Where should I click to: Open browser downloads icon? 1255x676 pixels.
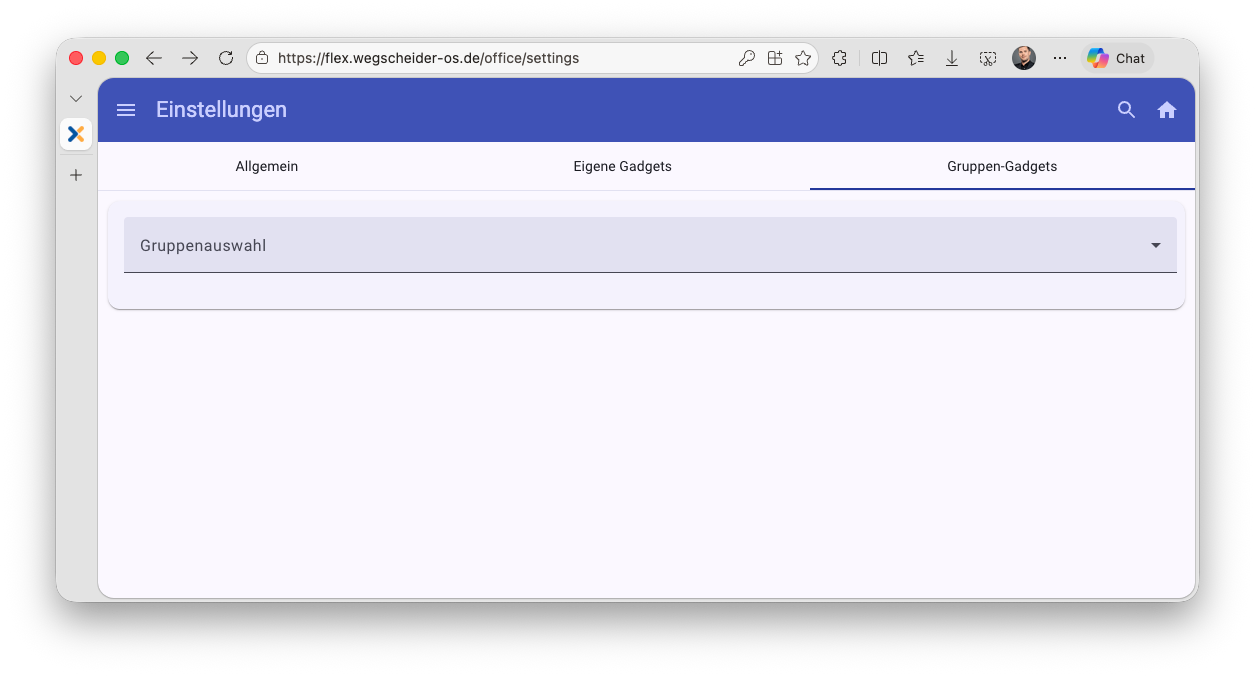pyautogui.click(x=952, y=58)
